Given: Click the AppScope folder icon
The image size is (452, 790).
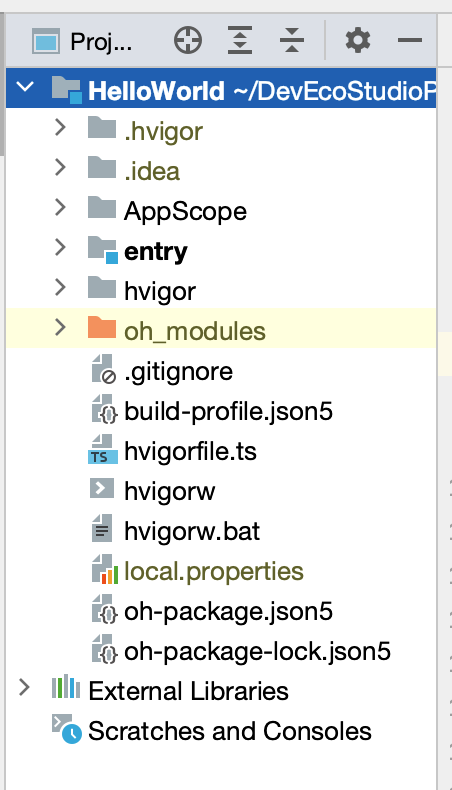Looking at the screenshot, I should (102, 207).
